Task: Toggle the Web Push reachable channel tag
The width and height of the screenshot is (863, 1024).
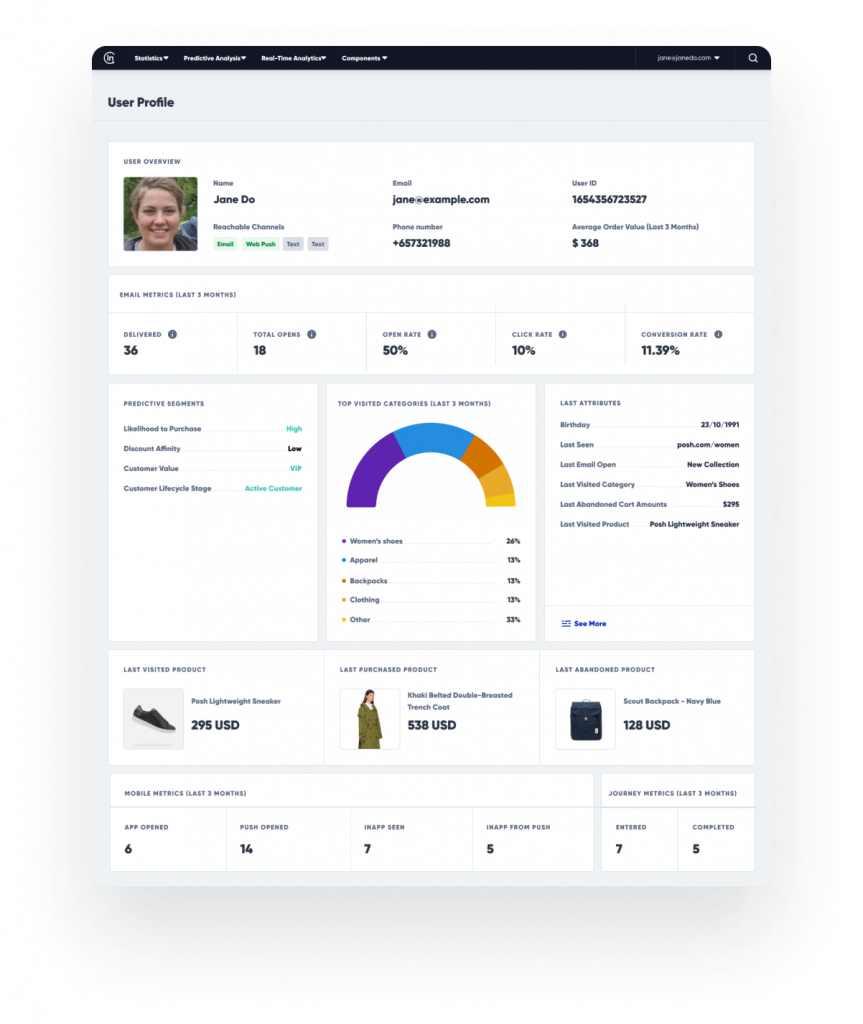Action: pos(260,243)
